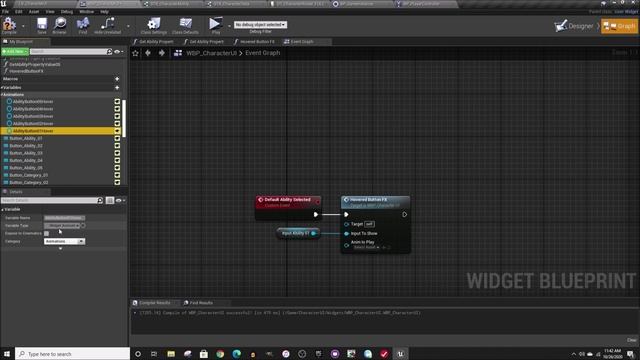
Task: Open the debug object filter dropdown
Action: click(260, 25)
